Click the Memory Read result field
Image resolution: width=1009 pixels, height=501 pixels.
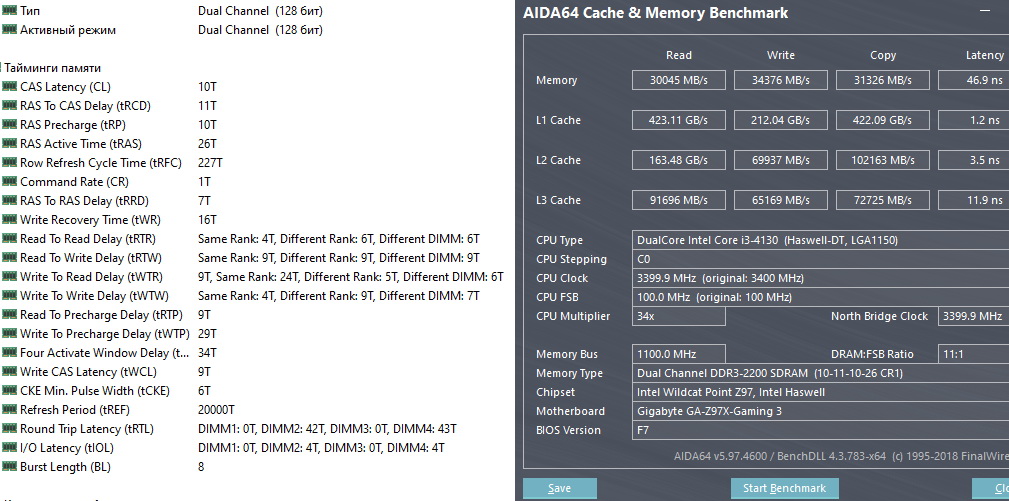click(x=678, y=80)
